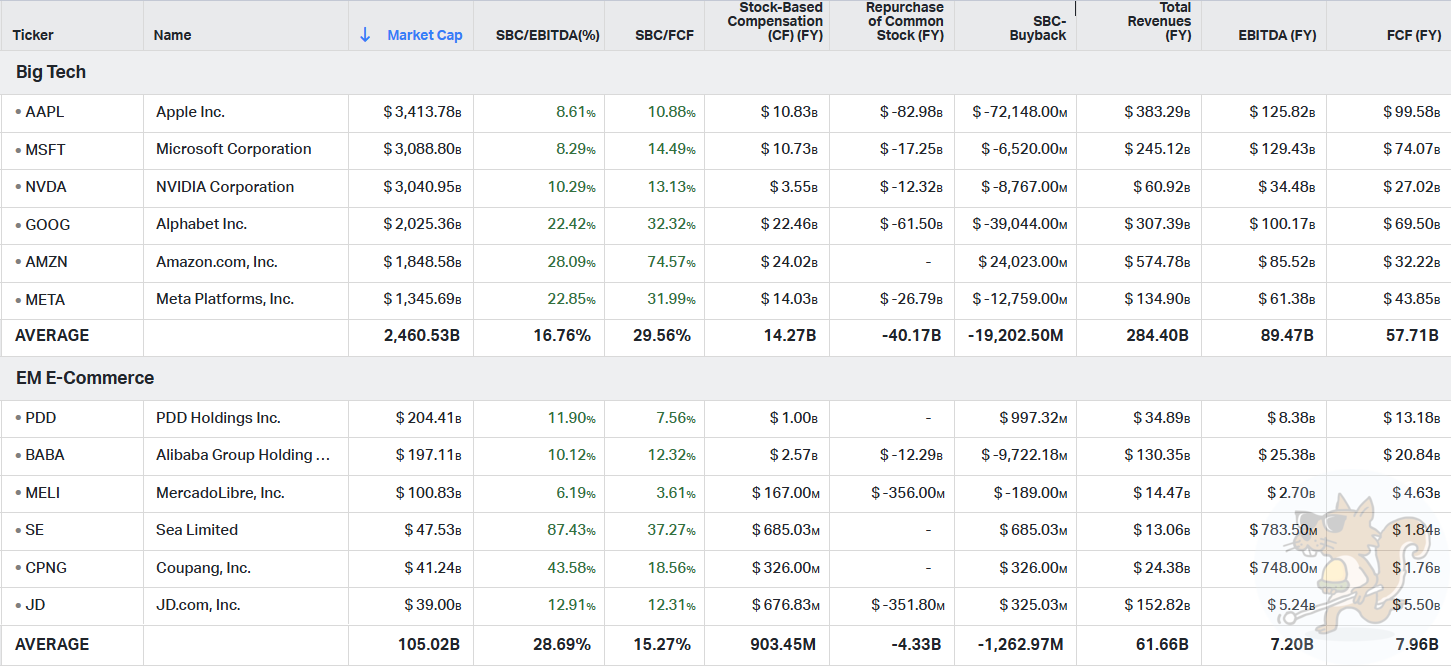Sort by EBITDA (FY) column header
1451x666 pixels.
click(1277, 35)
